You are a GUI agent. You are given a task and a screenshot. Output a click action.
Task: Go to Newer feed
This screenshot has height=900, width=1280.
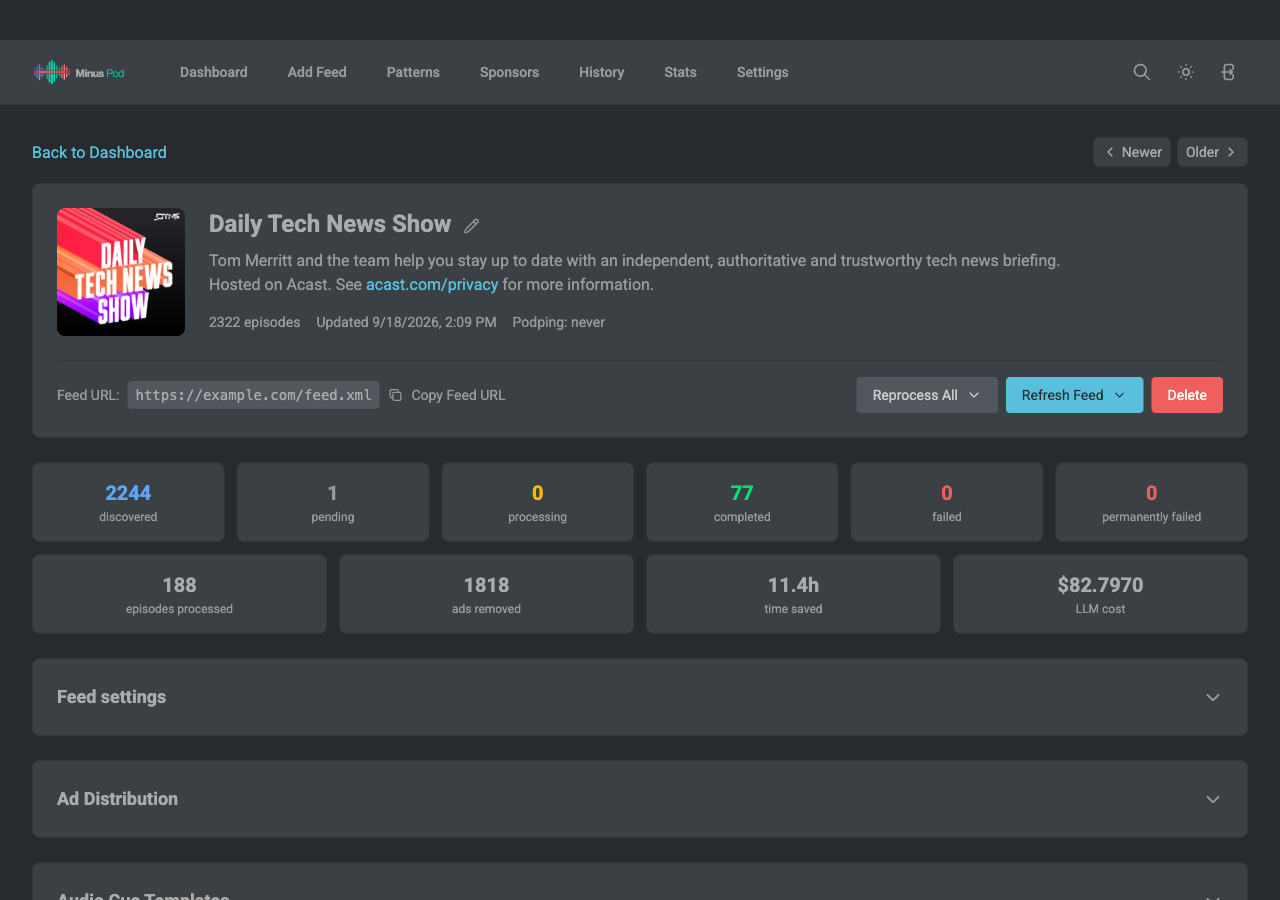(x=1132, y=152)
